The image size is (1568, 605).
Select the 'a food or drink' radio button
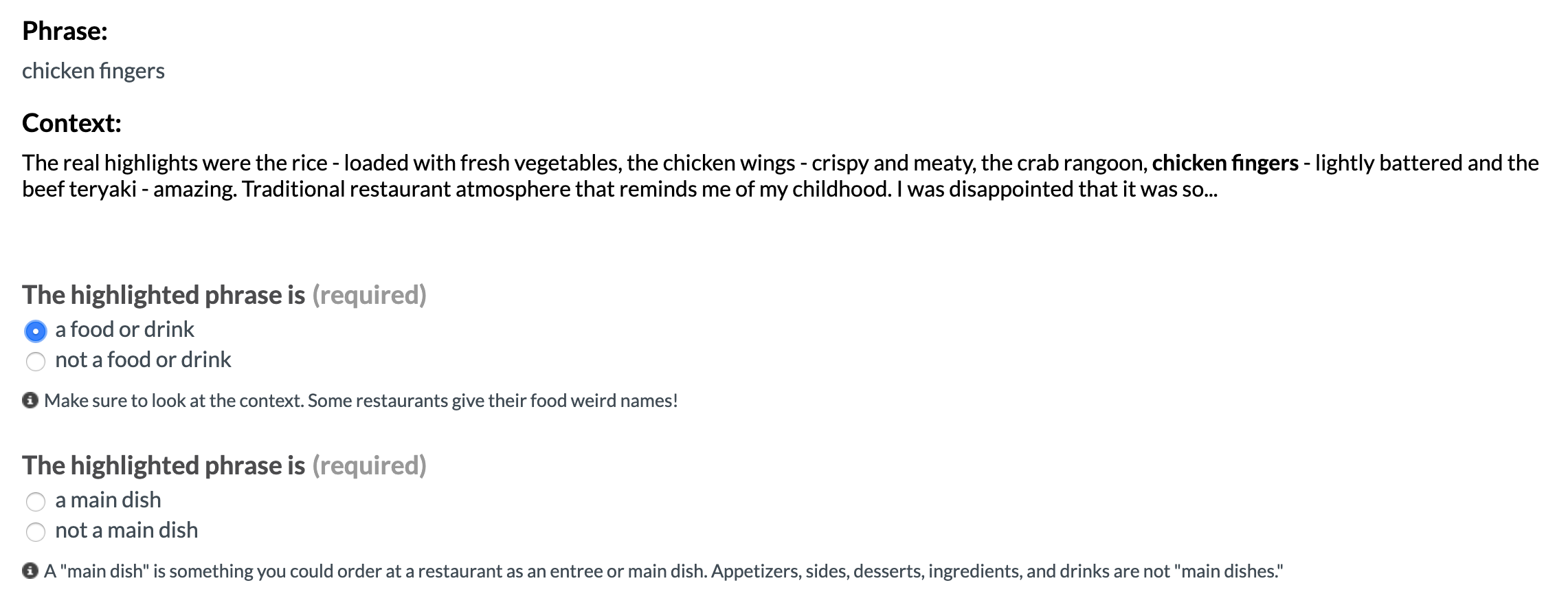tap(36, 331)
